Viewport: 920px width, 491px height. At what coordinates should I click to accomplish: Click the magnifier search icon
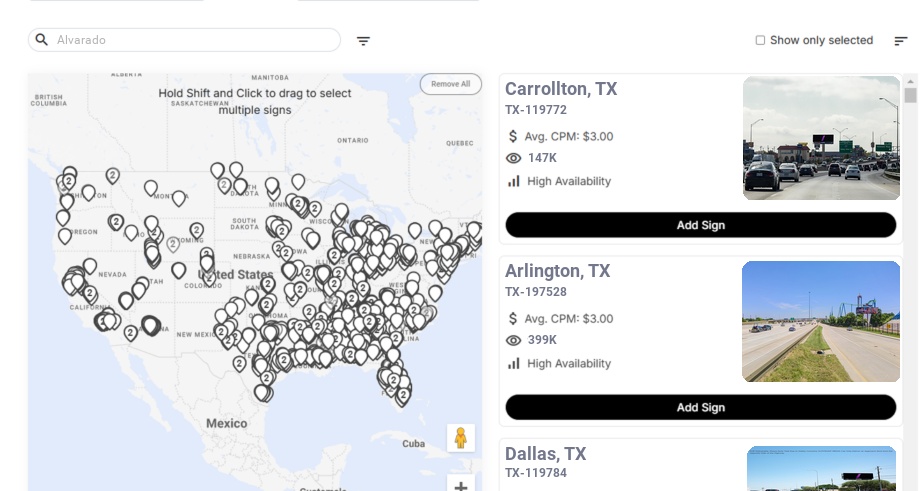(42, 40)
